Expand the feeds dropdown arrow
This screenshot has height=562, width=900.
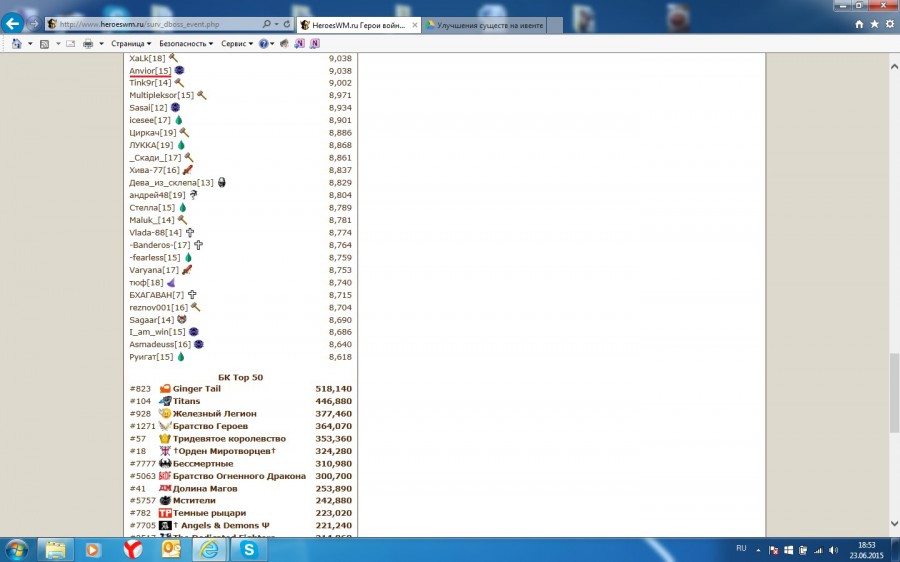[x=58, y=44]
